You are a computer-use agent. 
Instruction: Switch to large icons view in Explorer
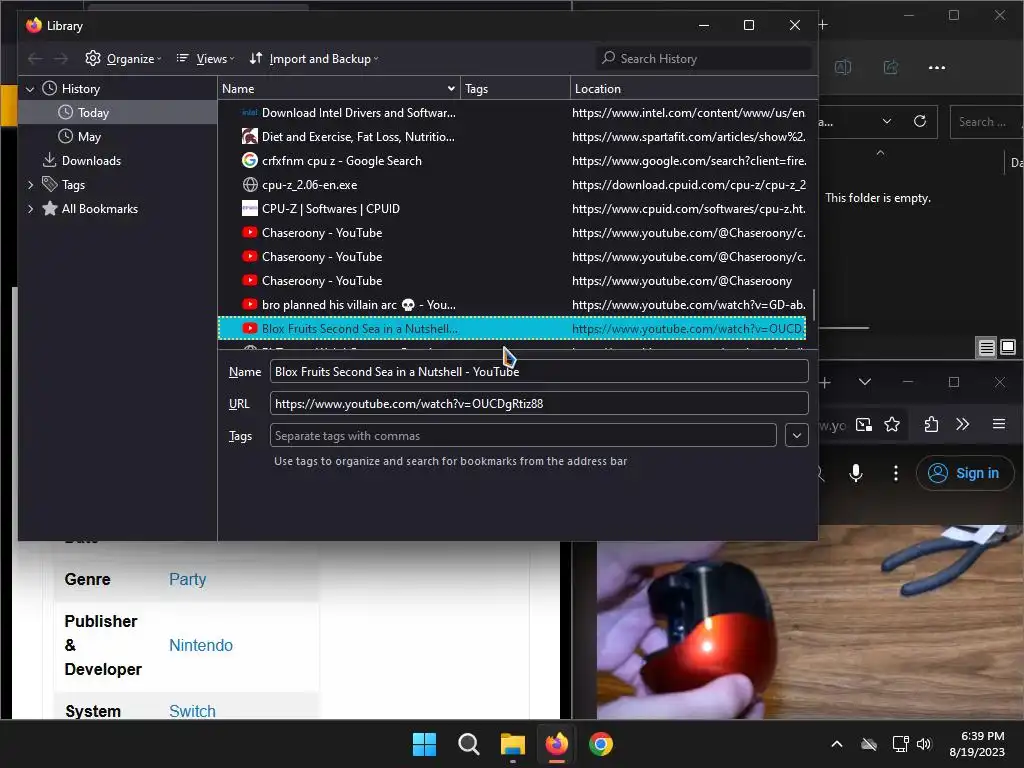(x=1008, y=347)
